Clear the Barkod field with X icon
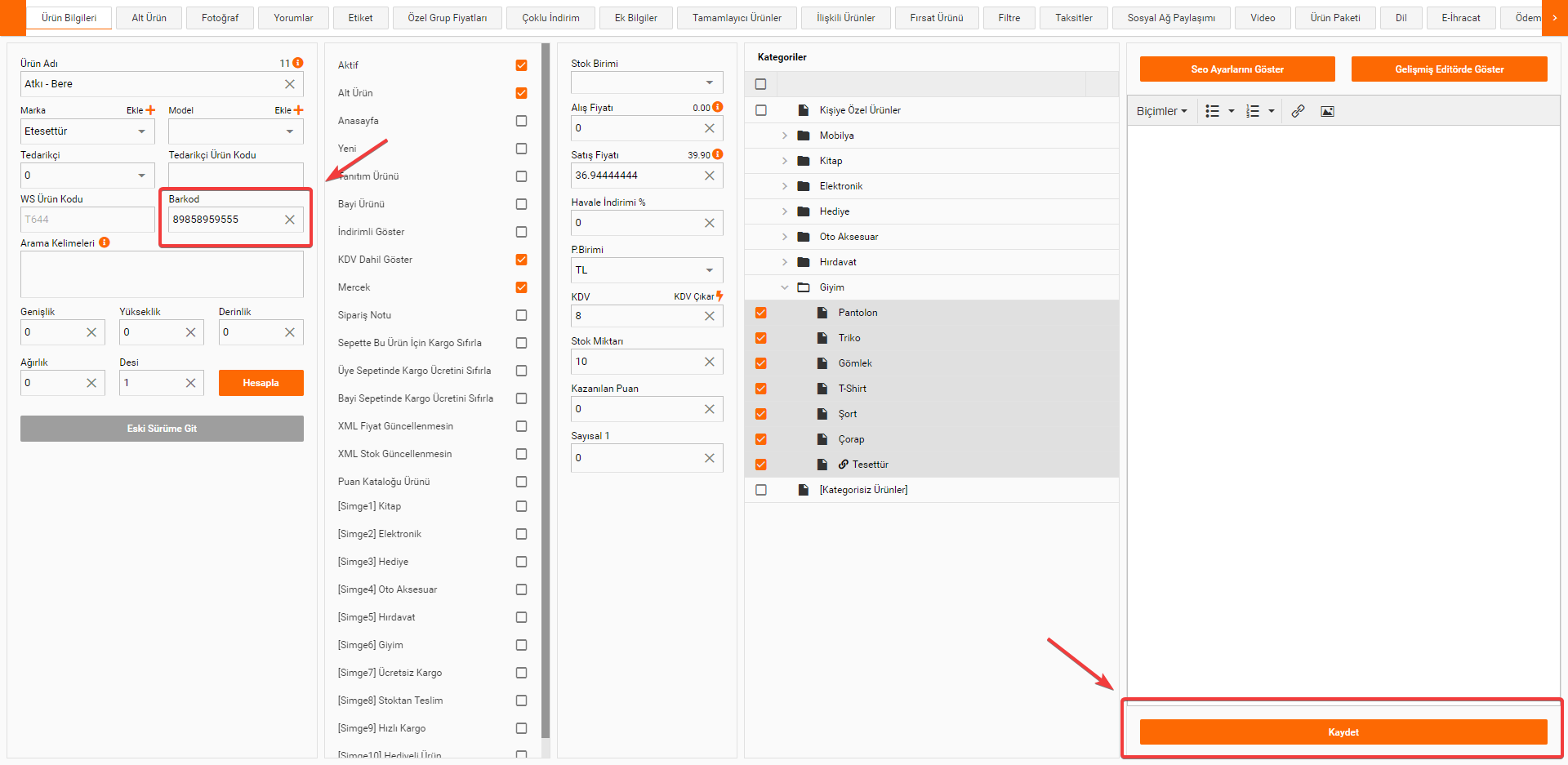 coord(290,220)
